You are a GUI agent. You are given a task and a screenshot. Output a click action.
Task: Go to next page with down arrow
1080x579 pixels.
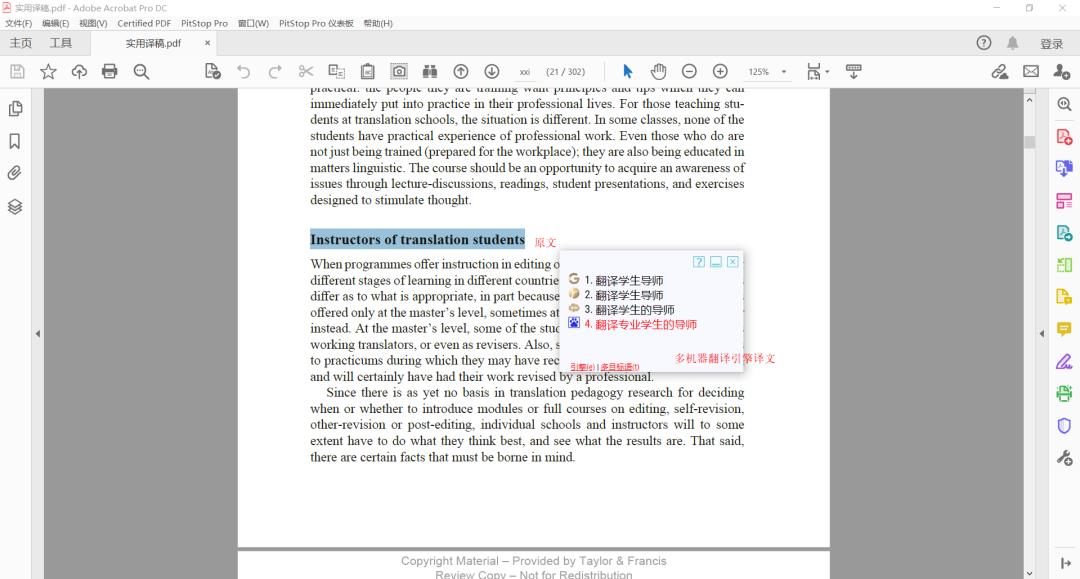tap(492, 71)
